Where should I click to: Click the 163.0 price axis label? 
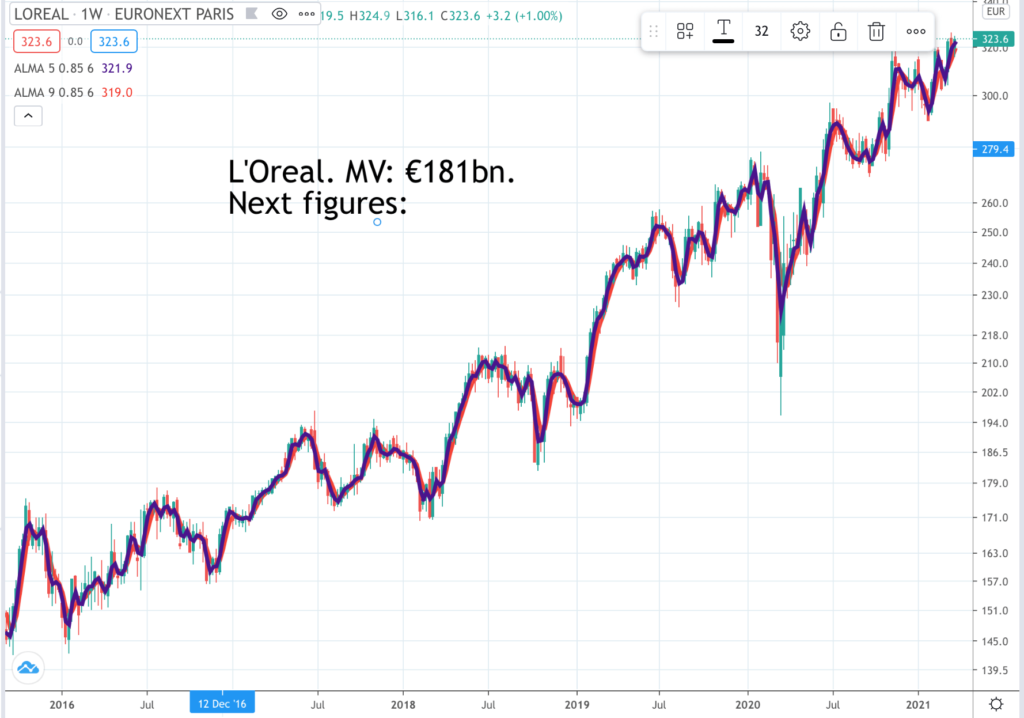995,553
